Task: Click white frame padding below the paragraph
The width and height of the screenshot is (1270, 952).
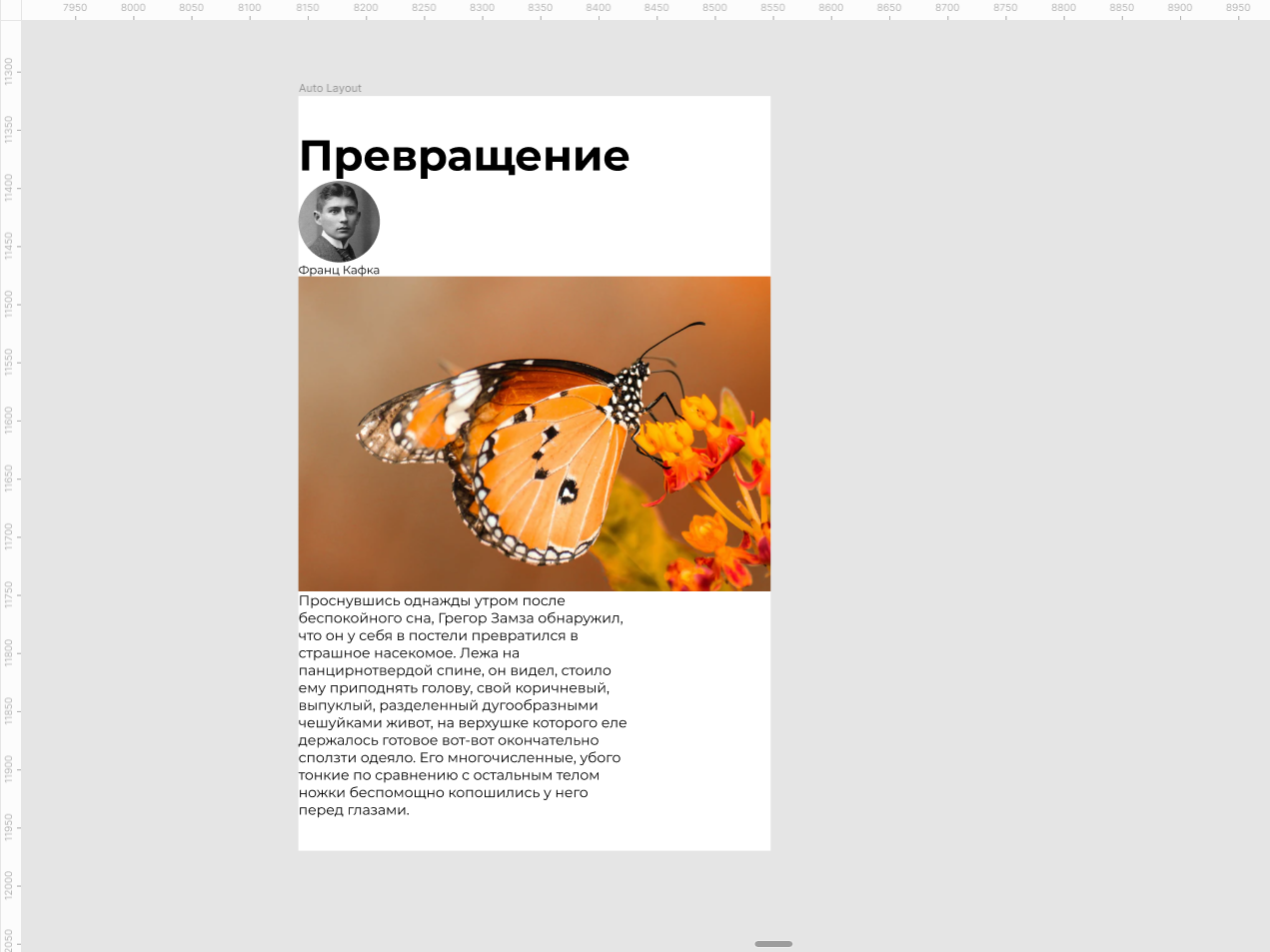Action: pos(534,835)
